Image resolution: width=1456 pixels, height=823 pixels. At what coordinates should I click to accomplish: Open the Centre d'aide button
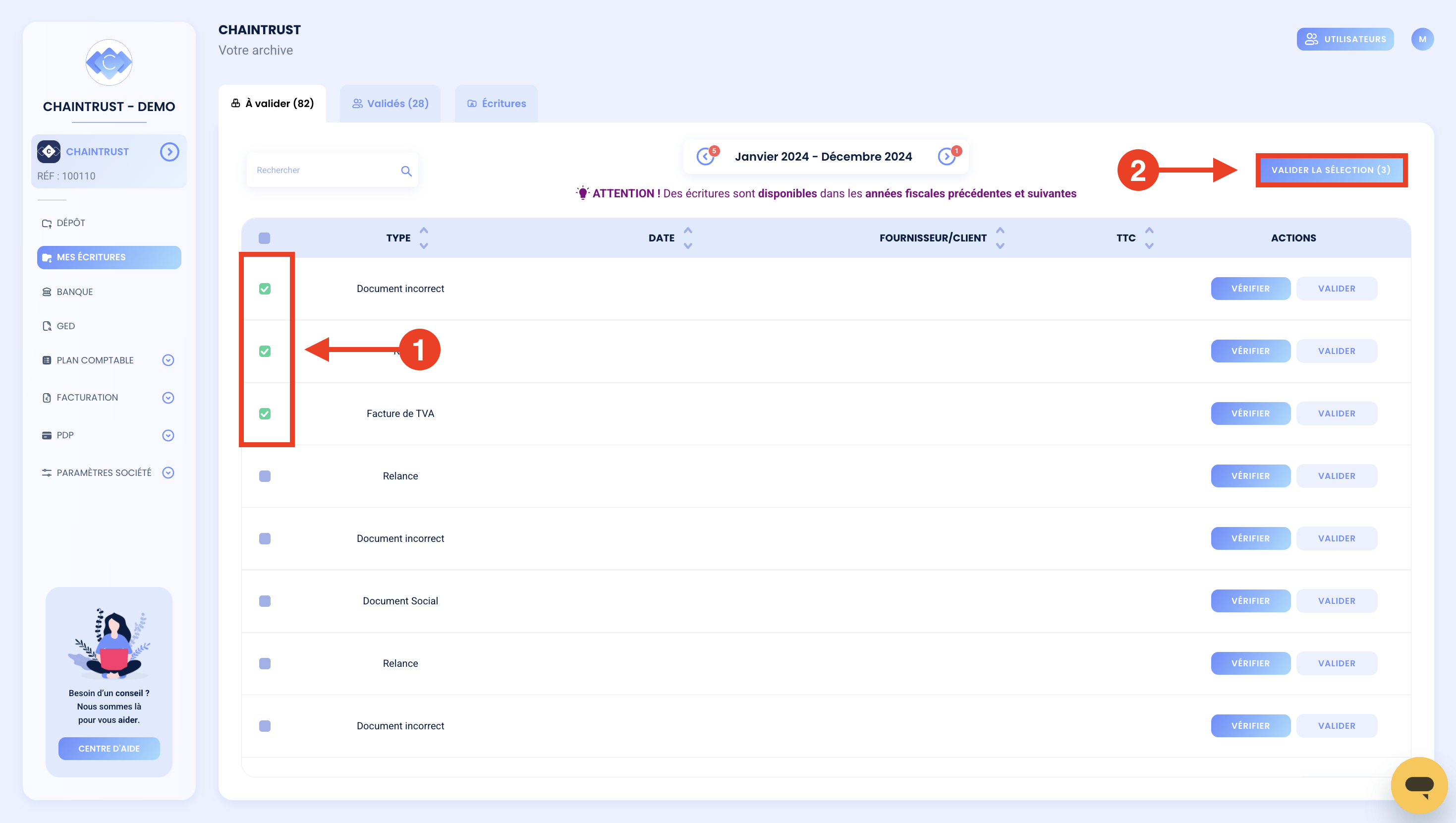109,749
